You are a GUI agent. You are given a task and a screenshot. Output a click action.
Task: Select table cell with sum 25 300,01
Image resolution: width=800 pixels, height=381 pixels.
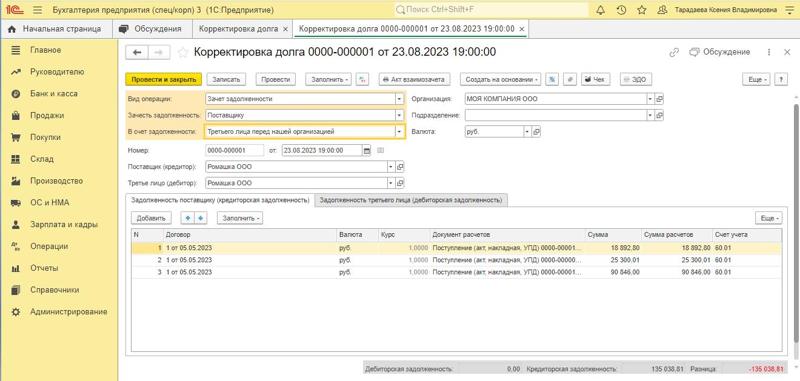click(x=613, y=260)
